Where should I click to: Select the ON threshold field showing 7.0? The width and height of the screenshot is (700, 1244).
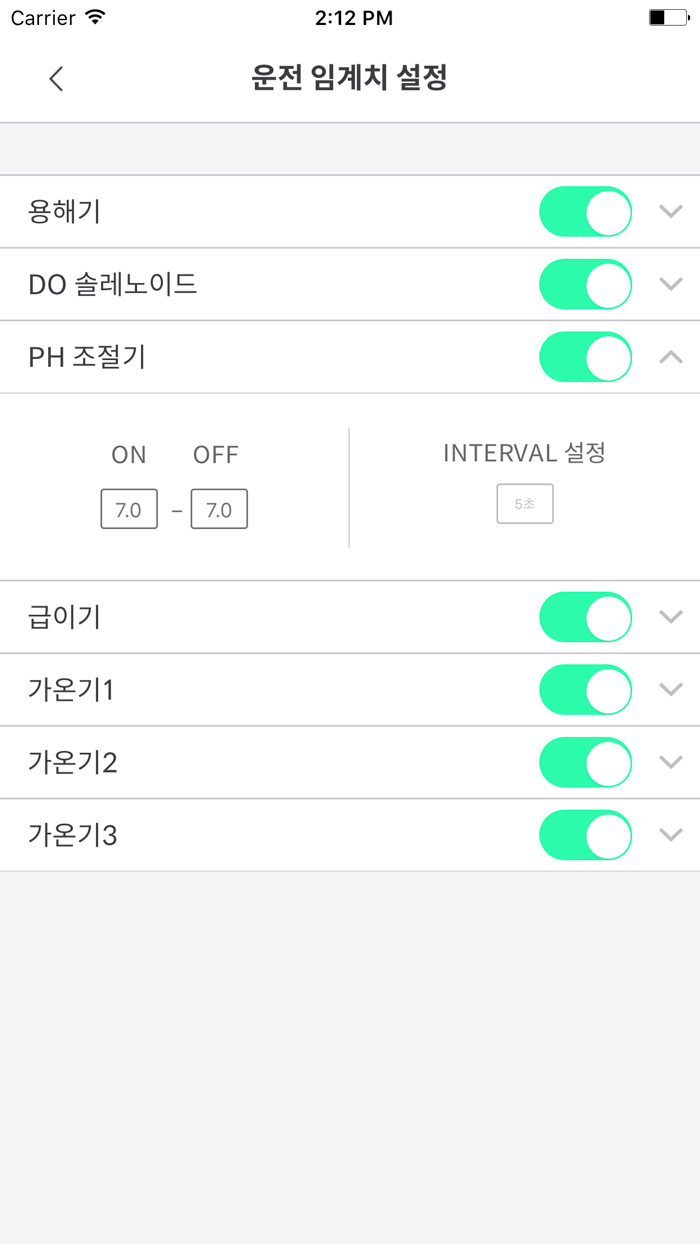click(129, 509)
